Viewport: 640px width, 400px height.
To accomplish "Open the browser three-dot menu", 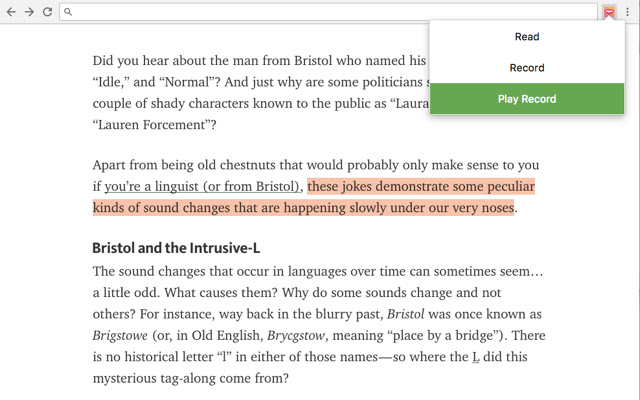I will (627, 12).
